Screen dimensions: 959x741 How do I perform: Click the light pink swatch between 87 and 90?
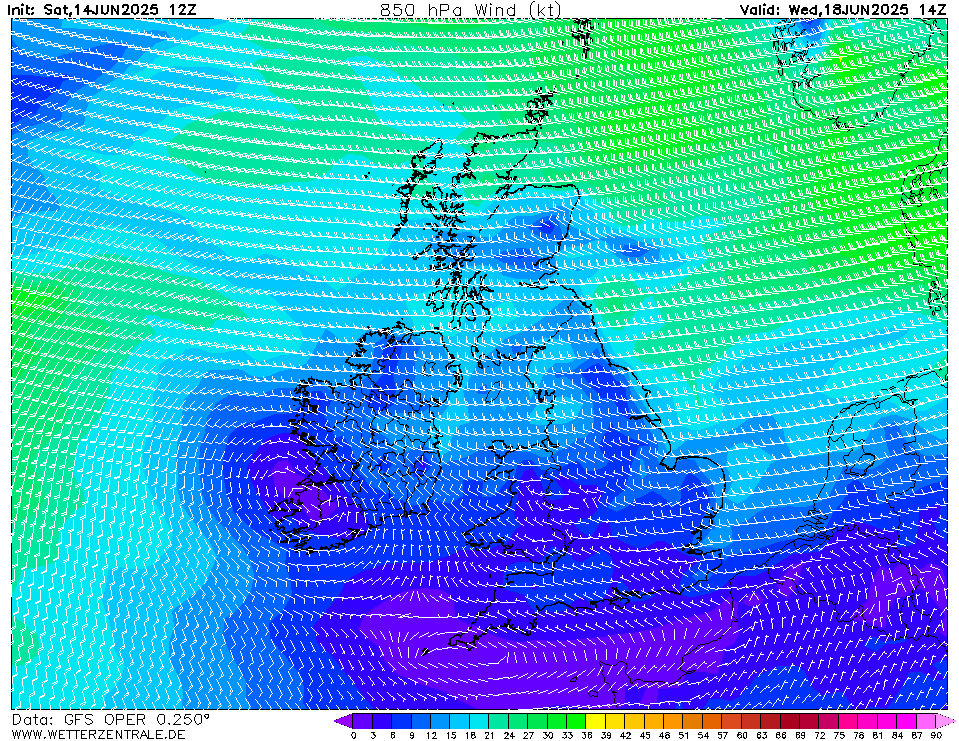pos(927,721)
